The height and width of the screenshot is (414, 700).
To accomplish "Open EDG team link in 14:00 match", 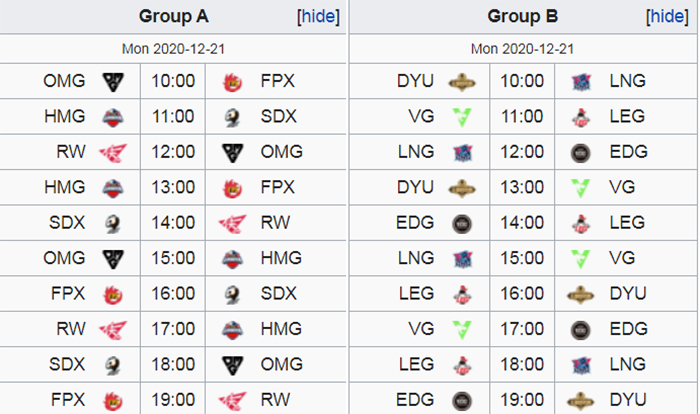I will tap(415, 222).
